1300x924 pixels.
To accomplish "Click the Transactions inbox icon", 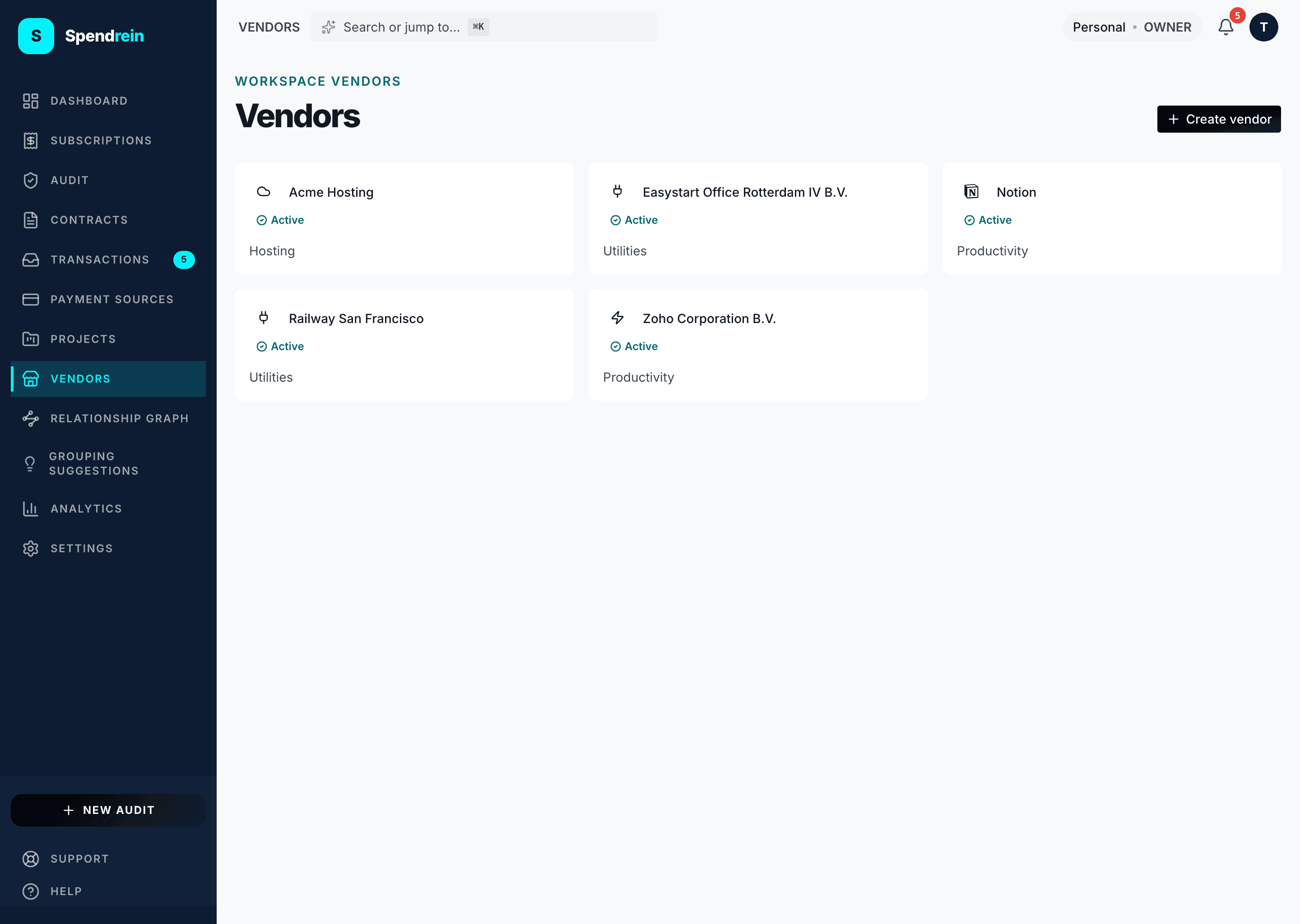I will (31, 260).
